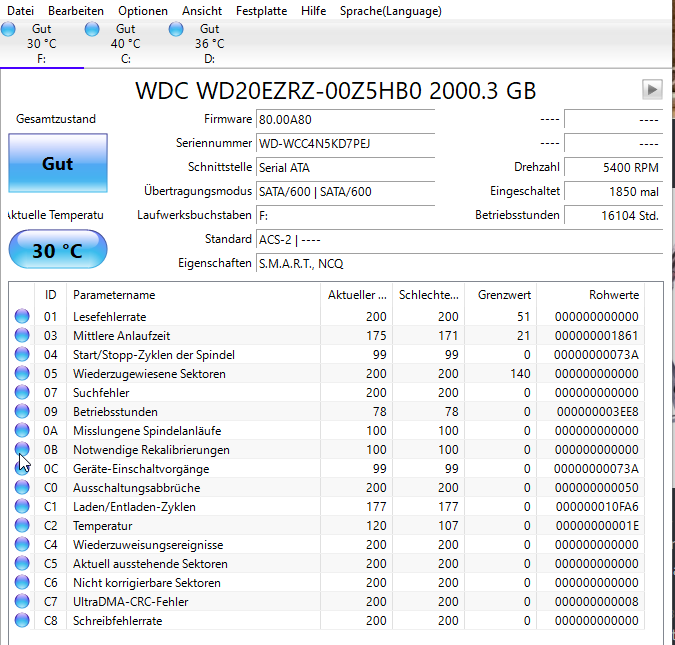Click current value 175 of Mittlere Anlaufzeit
The width and height of the screenshot is (675, 645).
(x=376, y=336)
